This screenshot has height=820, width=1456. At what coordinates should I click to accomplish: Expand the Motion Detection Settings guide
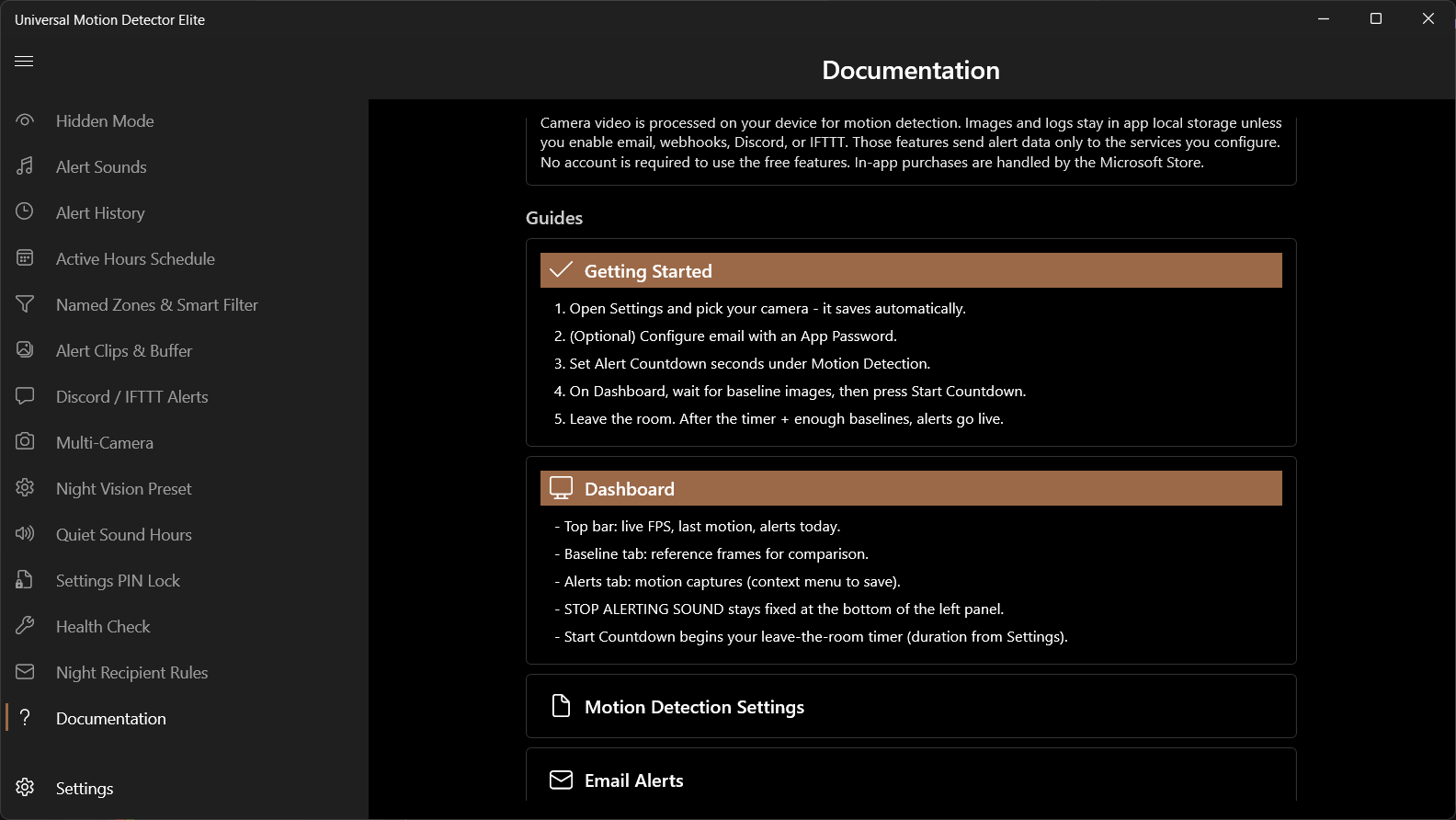(x=911, y=706)
